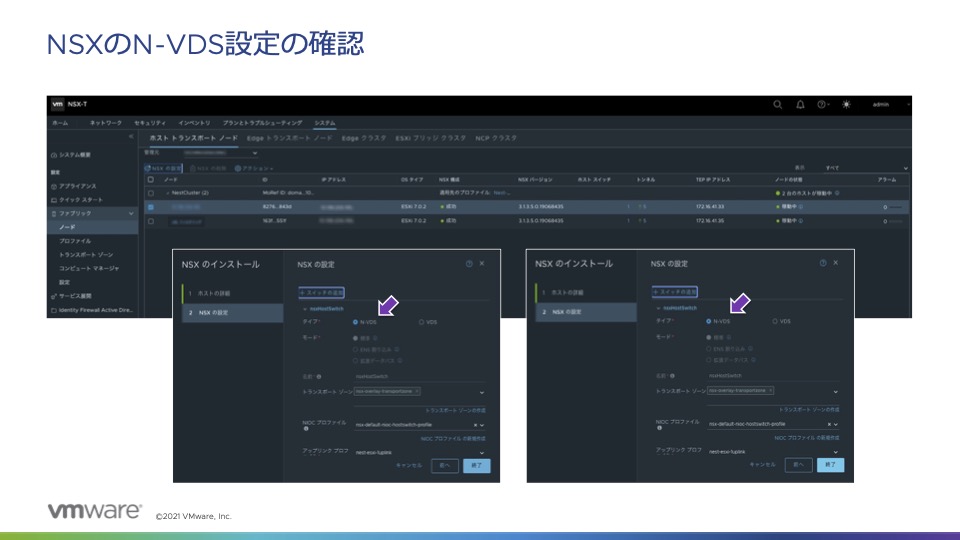The height and width of the screenshot is (540, 960).
Task: Click the 名前 field in right dialog
Action: 773,376
